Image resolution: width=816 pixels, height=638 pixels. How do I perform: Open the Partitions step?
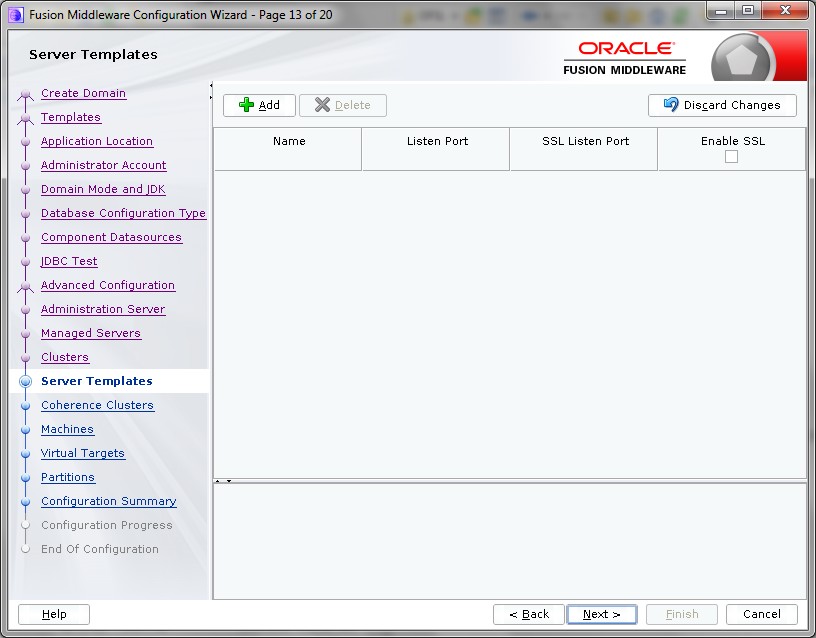[x=68, y=477]
